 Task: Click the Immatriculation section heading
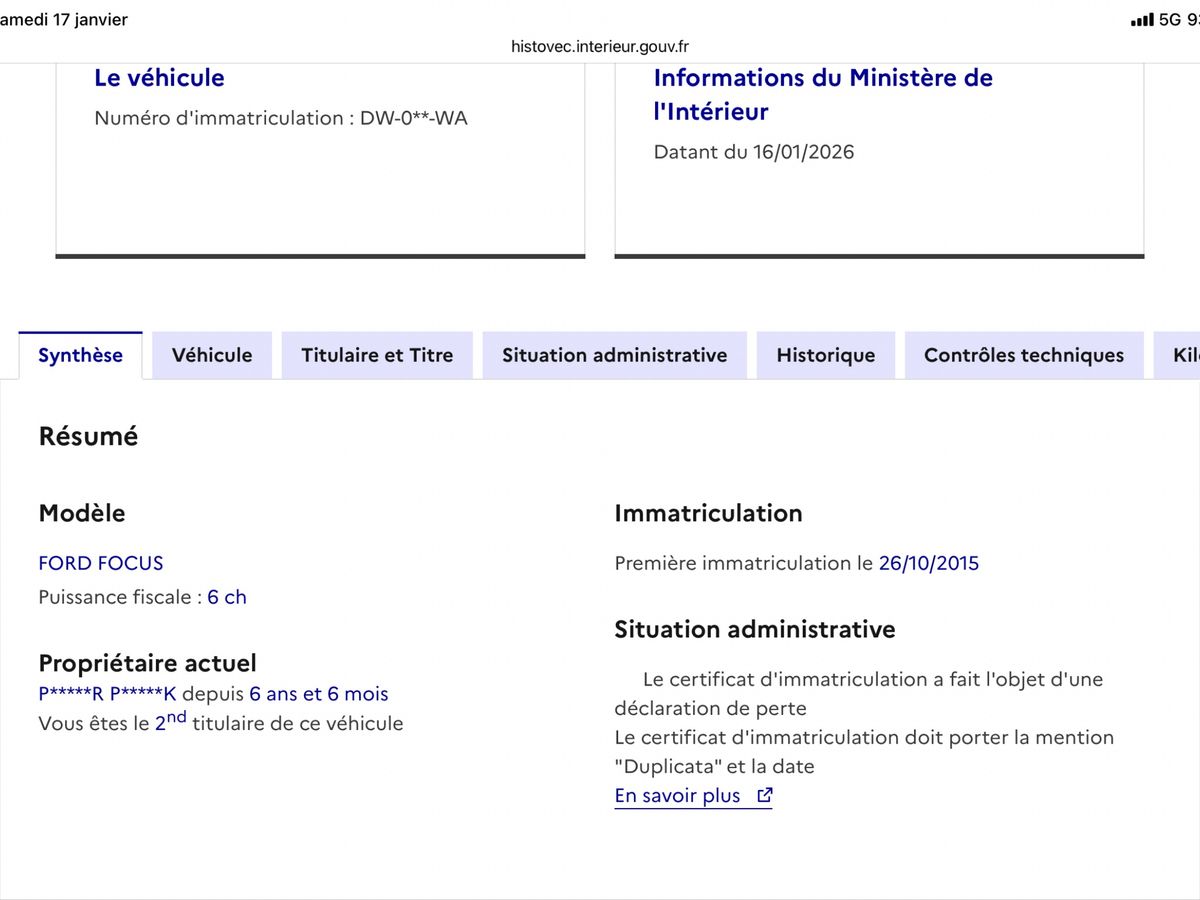(x=708, y=513)
